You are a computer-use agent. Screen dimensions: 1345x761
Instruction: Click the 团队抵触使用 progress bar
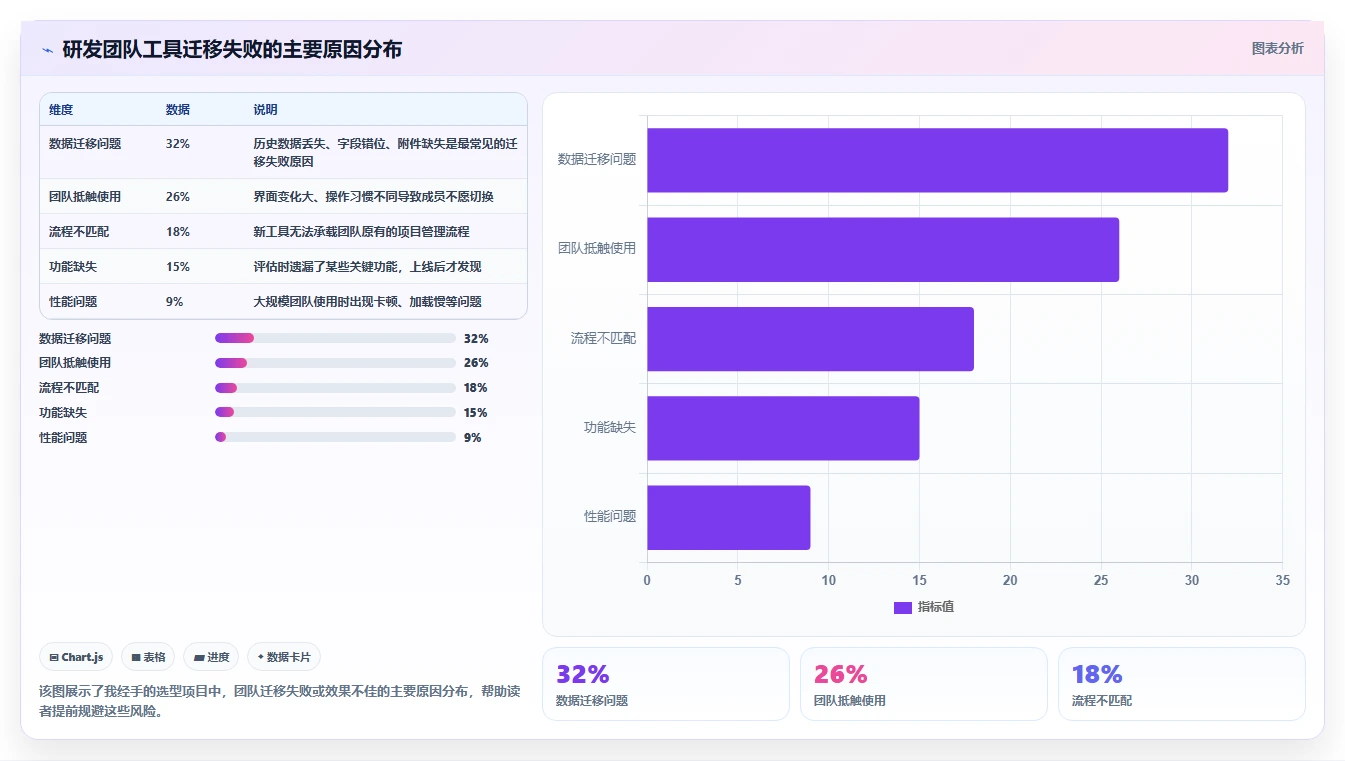tap(335, 363)
